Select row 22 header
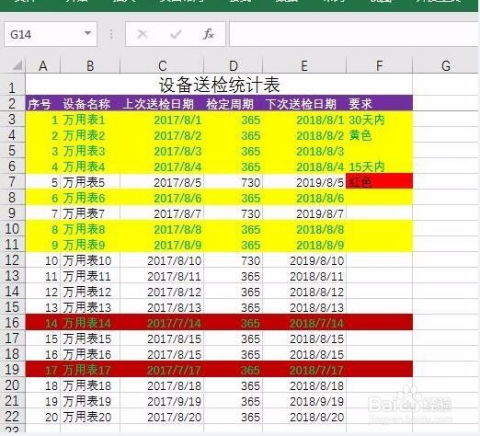480x436 pixels. tap(12, 416)
